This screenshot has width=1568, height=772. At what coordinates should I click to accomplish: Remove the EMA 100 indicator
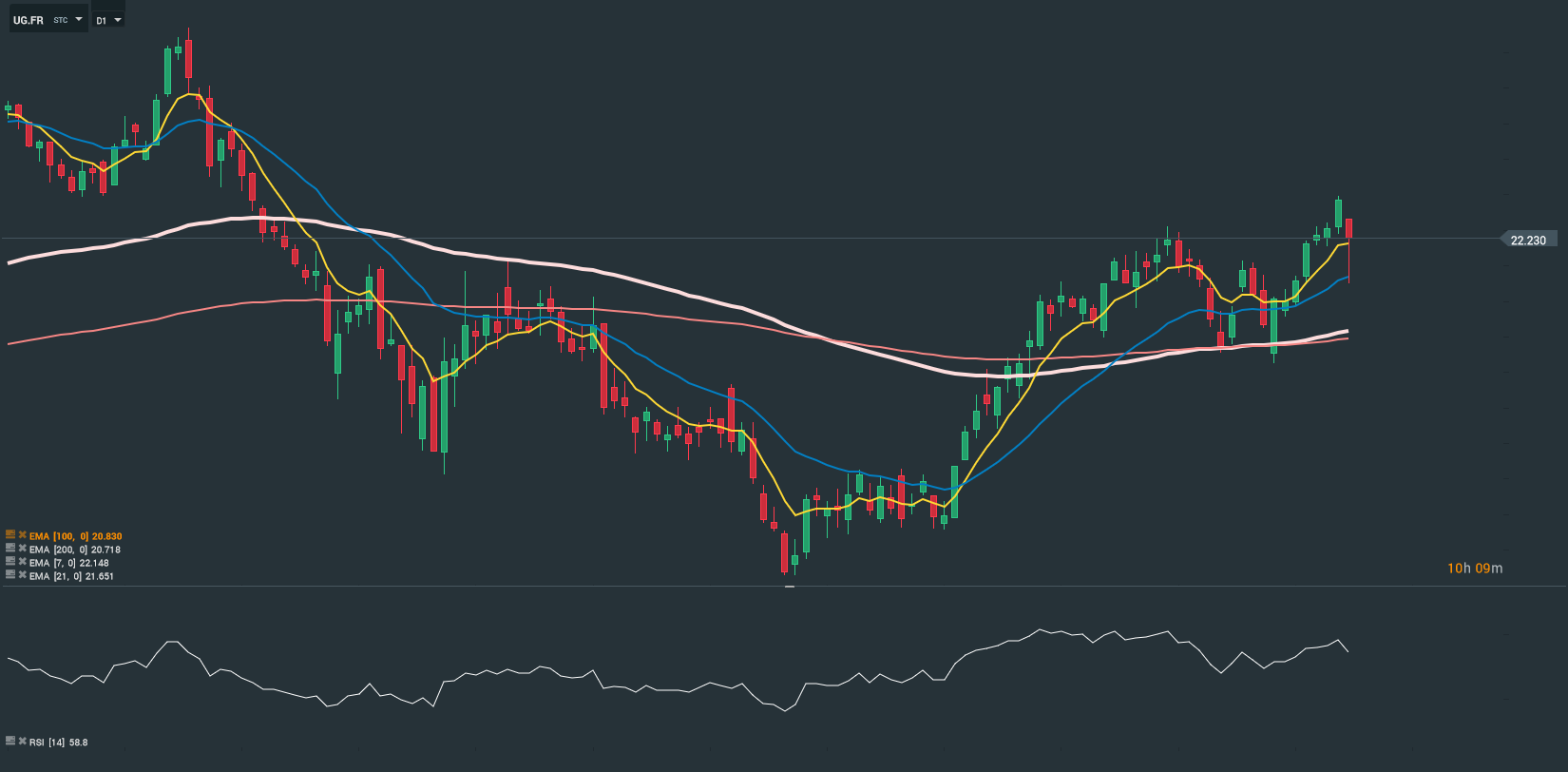(22, 535)
